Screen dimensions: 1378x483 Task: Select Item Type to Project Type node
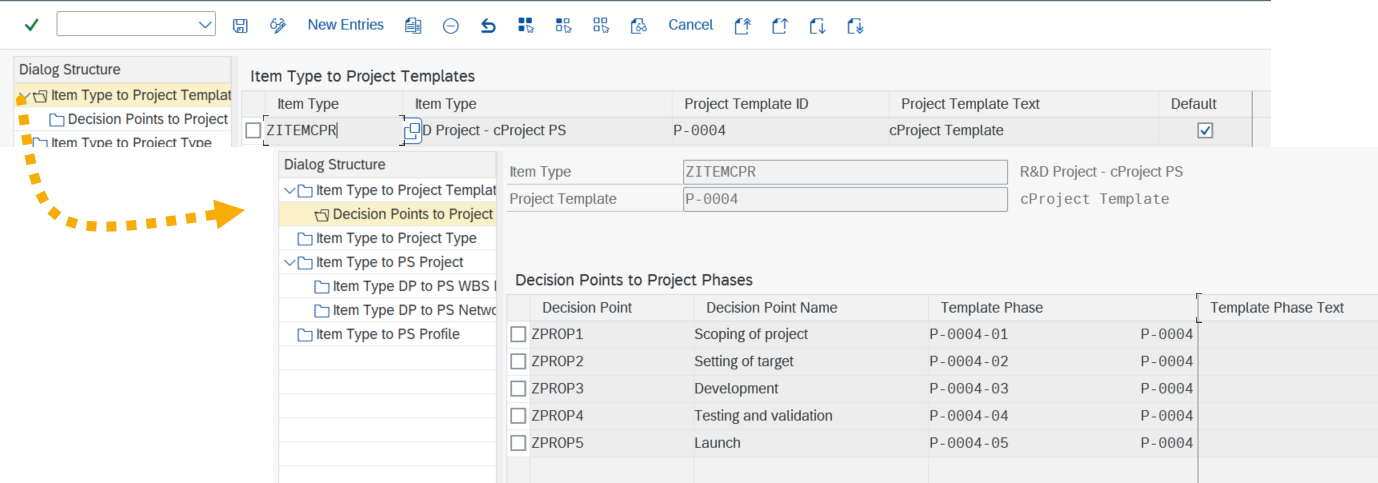point(395,238)
